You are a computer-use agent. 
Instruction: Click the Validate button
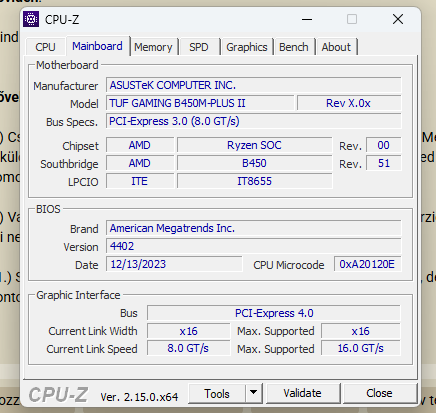[x=303, y=393]
